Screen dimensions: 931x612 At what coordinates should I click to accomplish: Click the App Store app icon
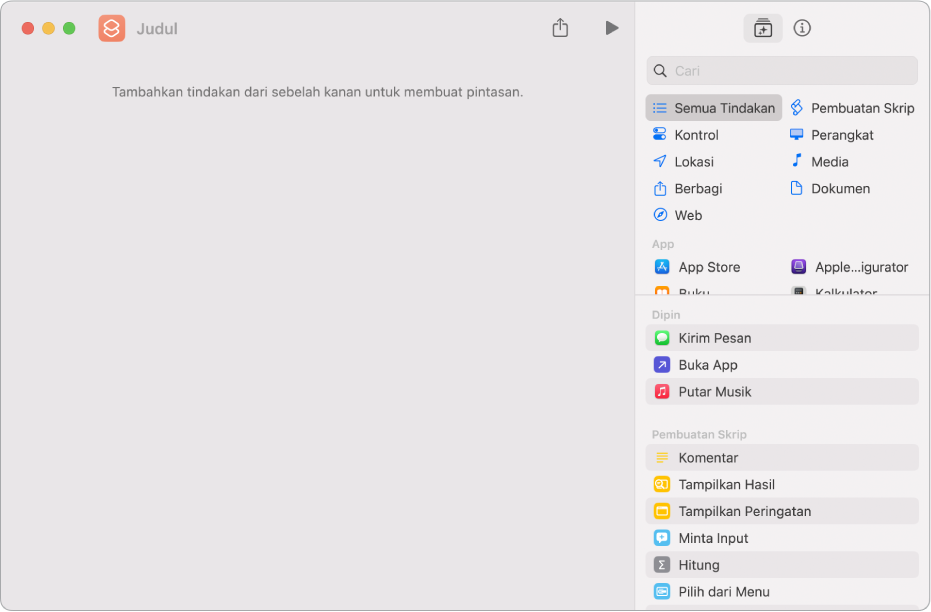(x=662, y=267)
